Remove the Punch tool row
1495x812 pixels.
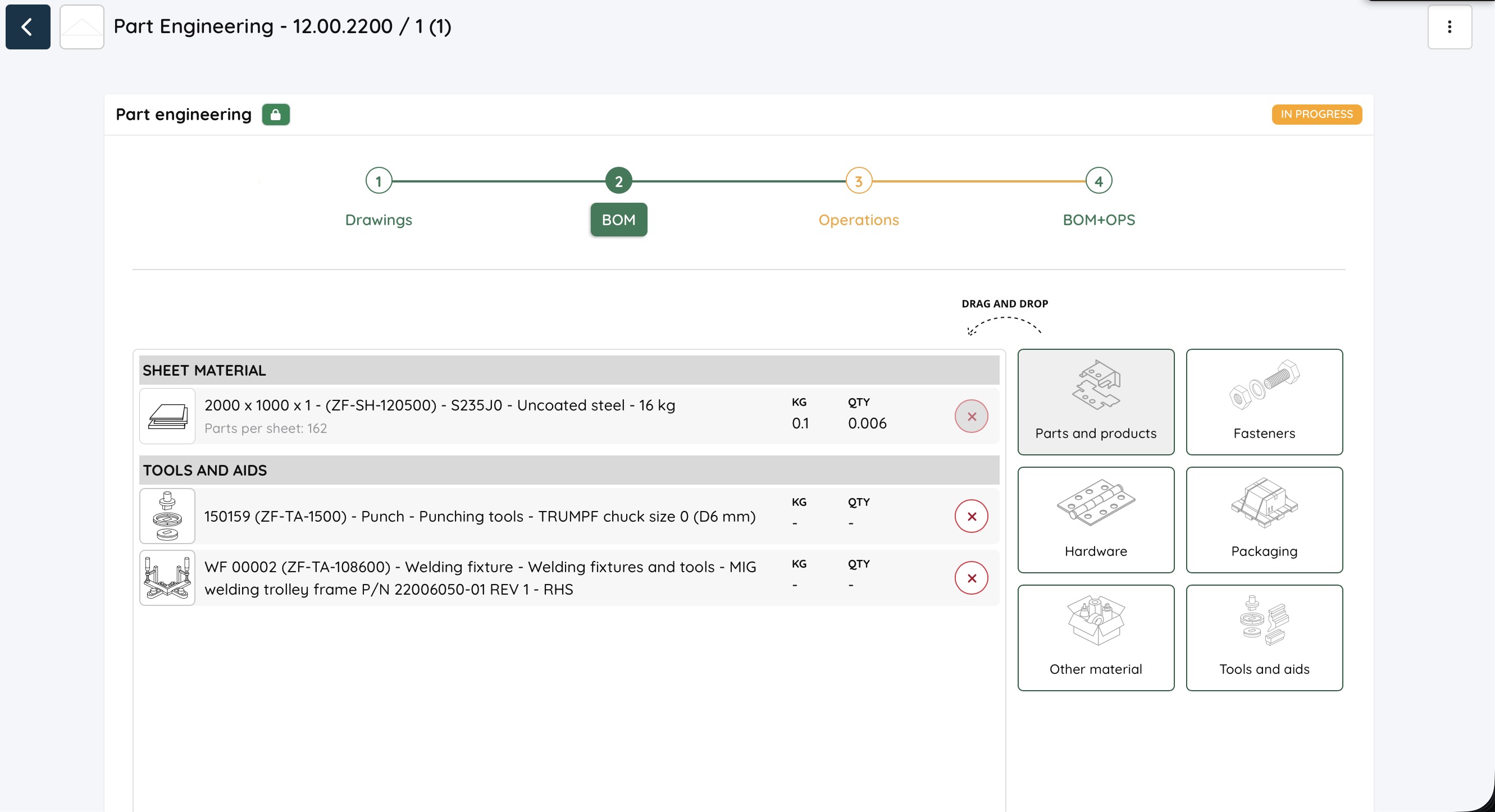point(971,516)
